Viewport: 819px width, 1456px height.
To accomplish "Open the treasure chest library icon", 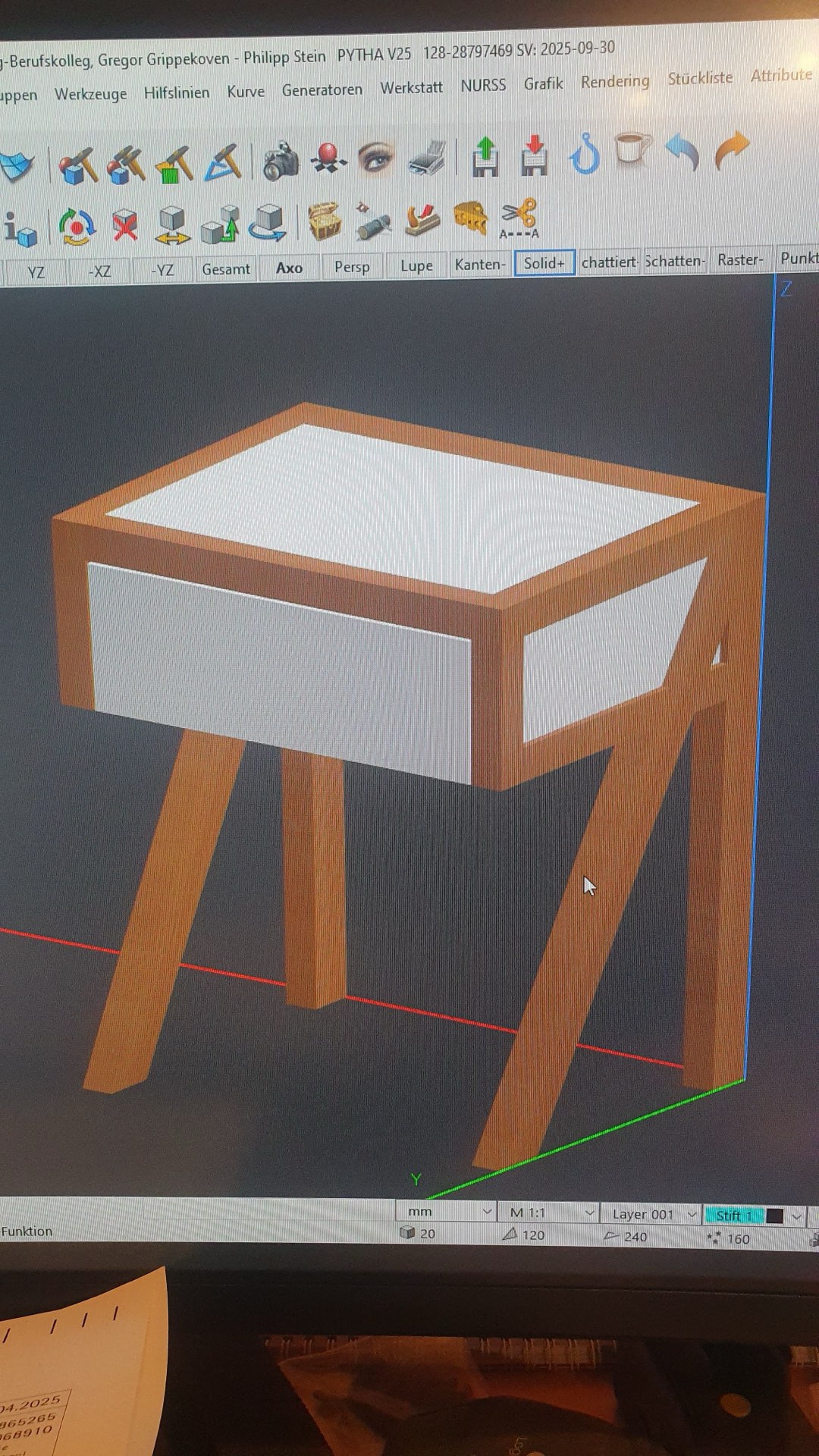I will pyautogui.click(x=325, y=221).
